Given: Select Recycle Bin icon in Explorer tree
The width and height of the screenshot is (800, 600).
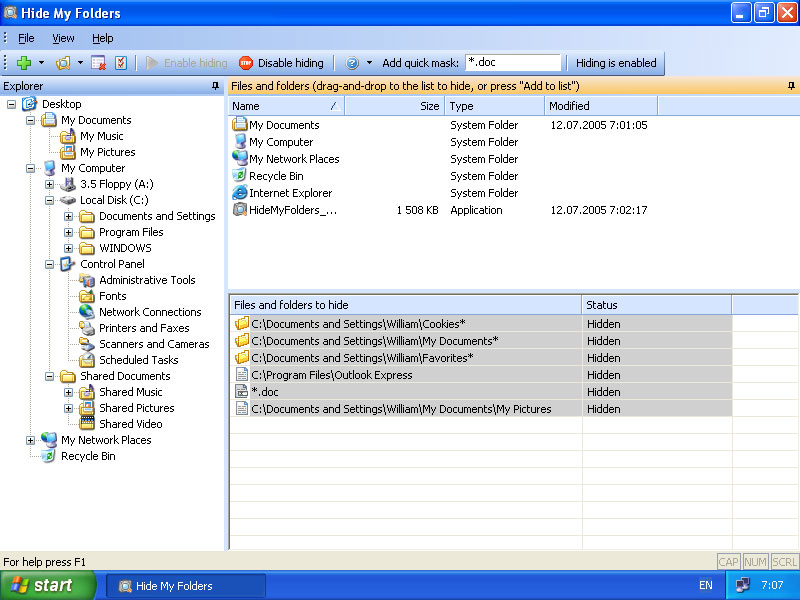Looking at the screenshot, I should [49, 456].
